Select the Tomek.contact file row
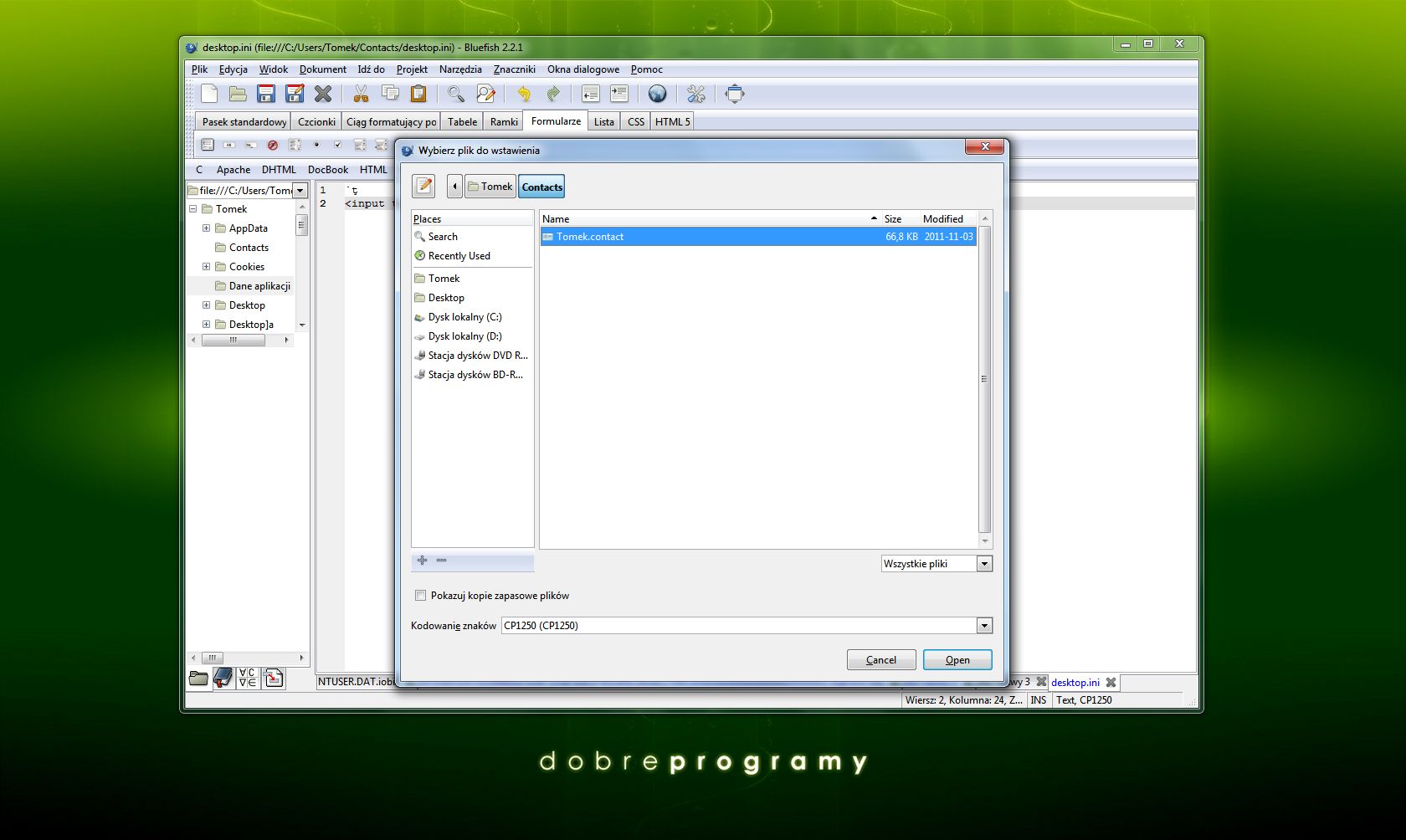1406x840 pixels. click(x=758, y=237)
